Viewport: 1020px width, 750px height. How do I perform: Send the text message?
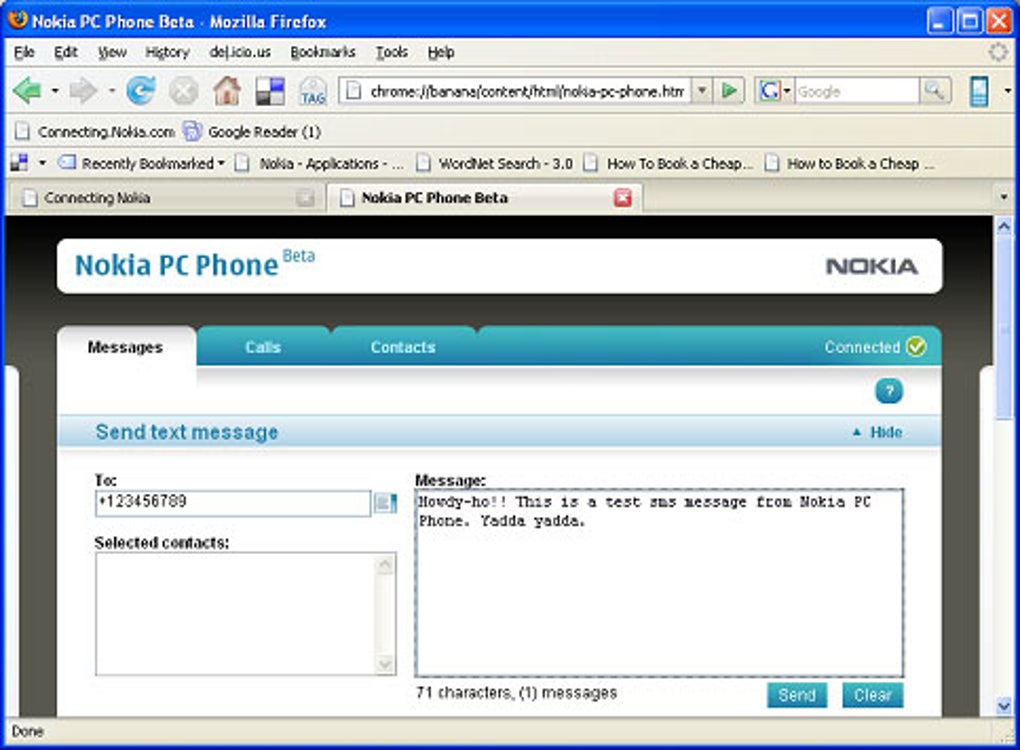tap(797, 695)
